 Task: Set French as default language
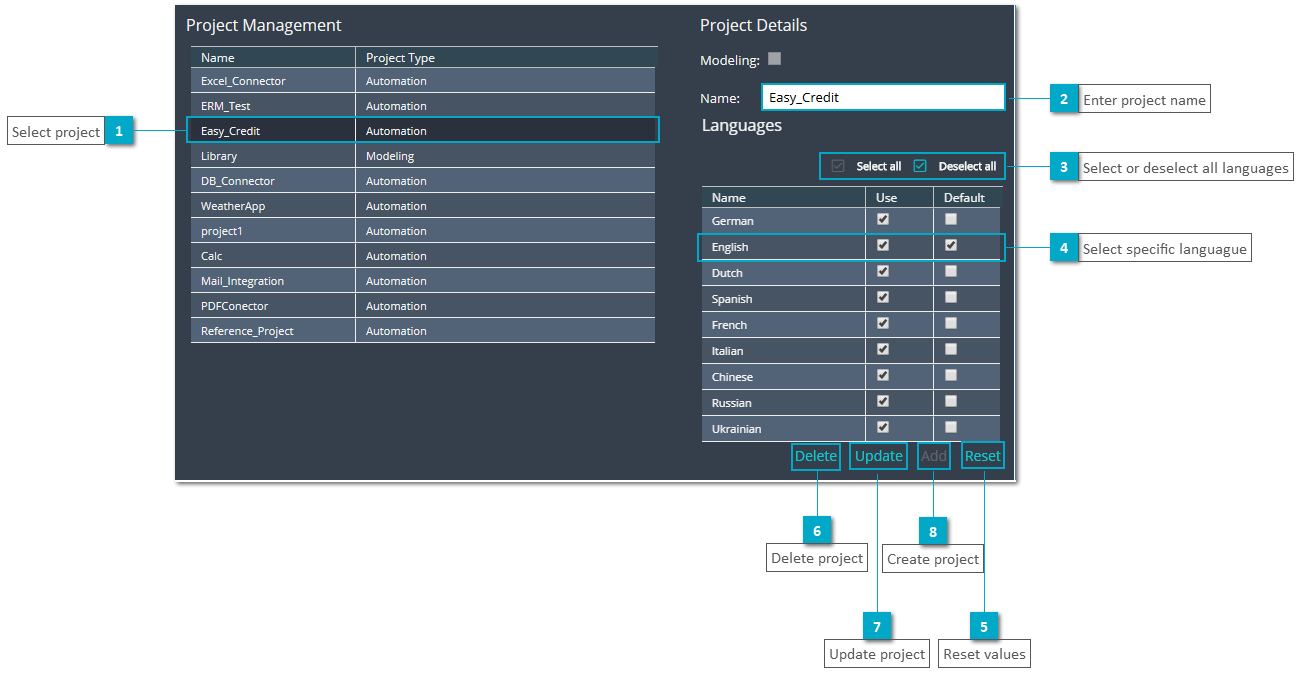click(x=951, y=323)
